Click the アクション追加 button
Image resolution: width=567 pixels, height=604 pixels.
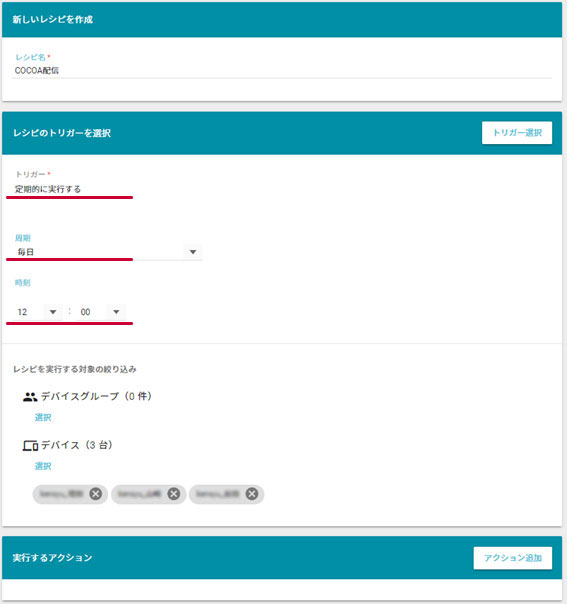click(513, 558)
